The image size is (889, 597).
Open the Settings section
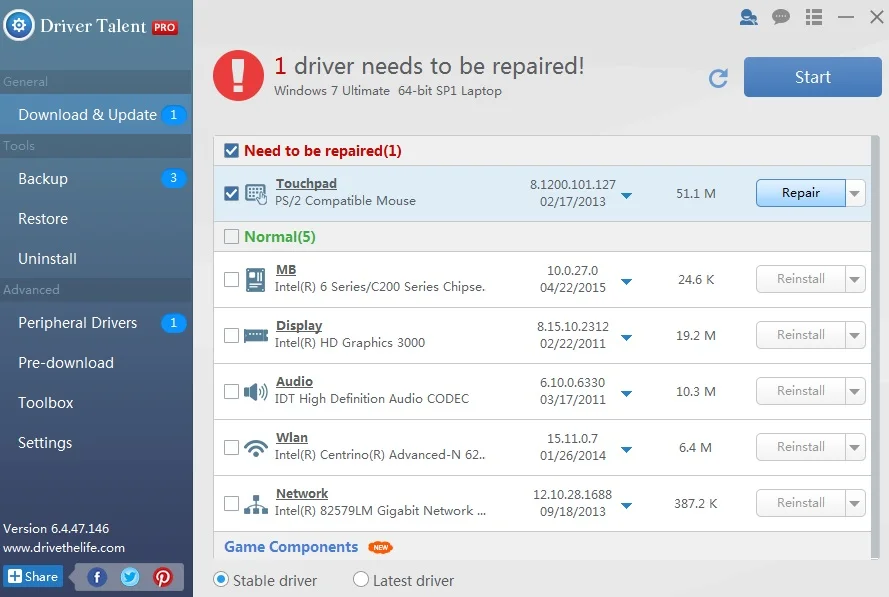coord(96,443)
